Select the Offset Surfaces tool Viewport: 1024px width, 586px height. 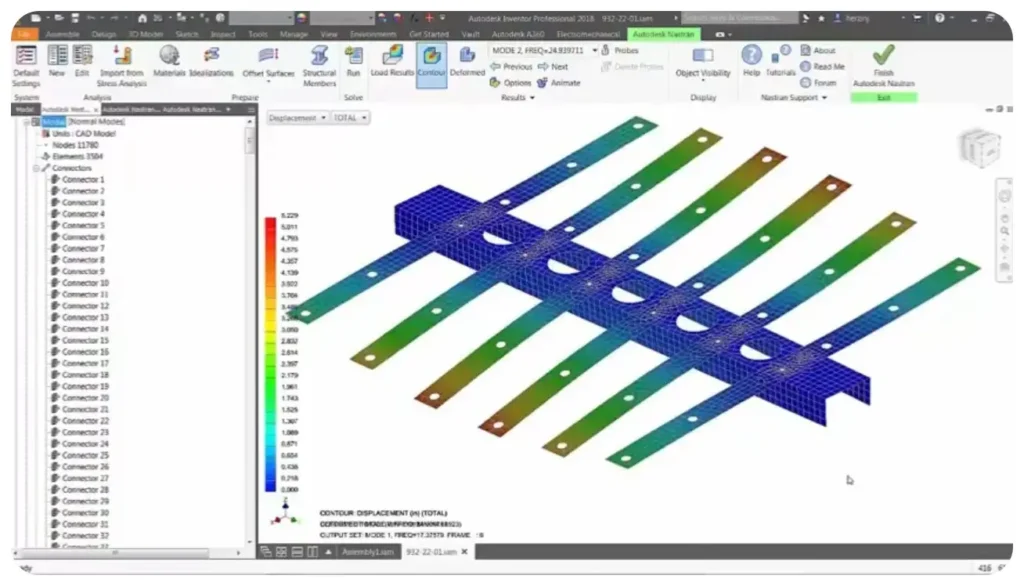click(268, 64)
